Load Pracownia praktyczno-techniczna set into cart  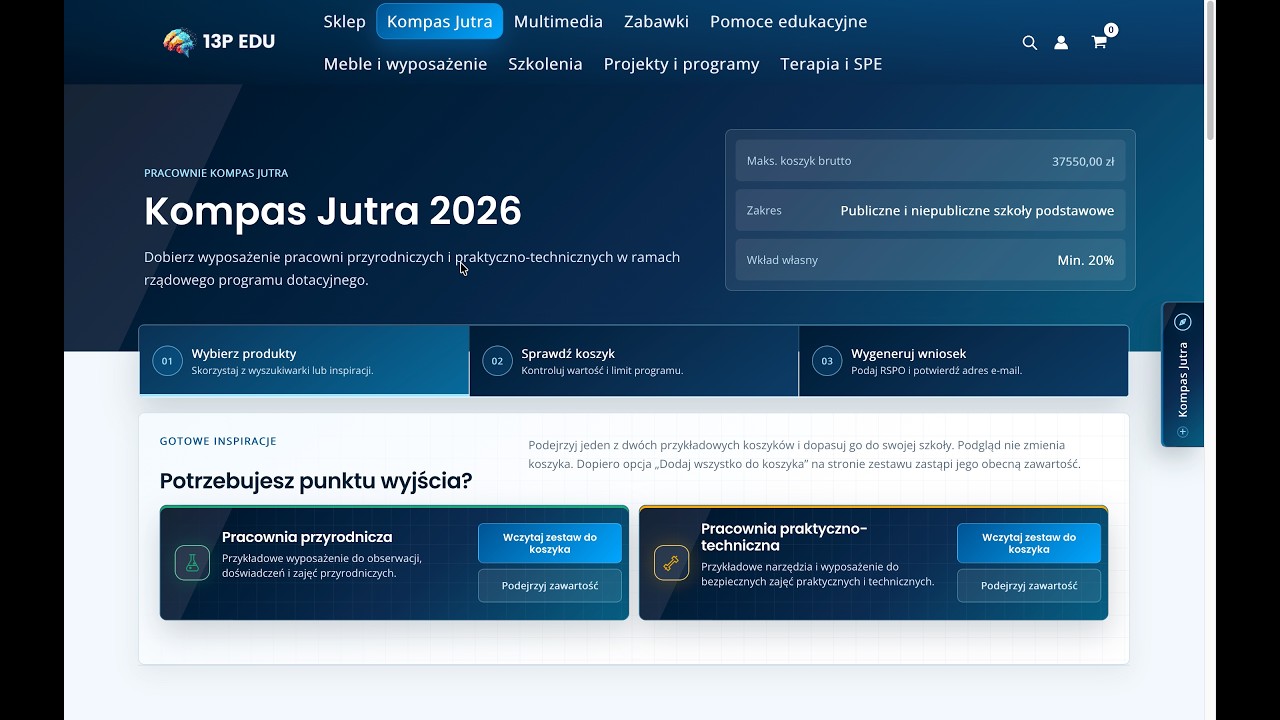[1029, 543]
